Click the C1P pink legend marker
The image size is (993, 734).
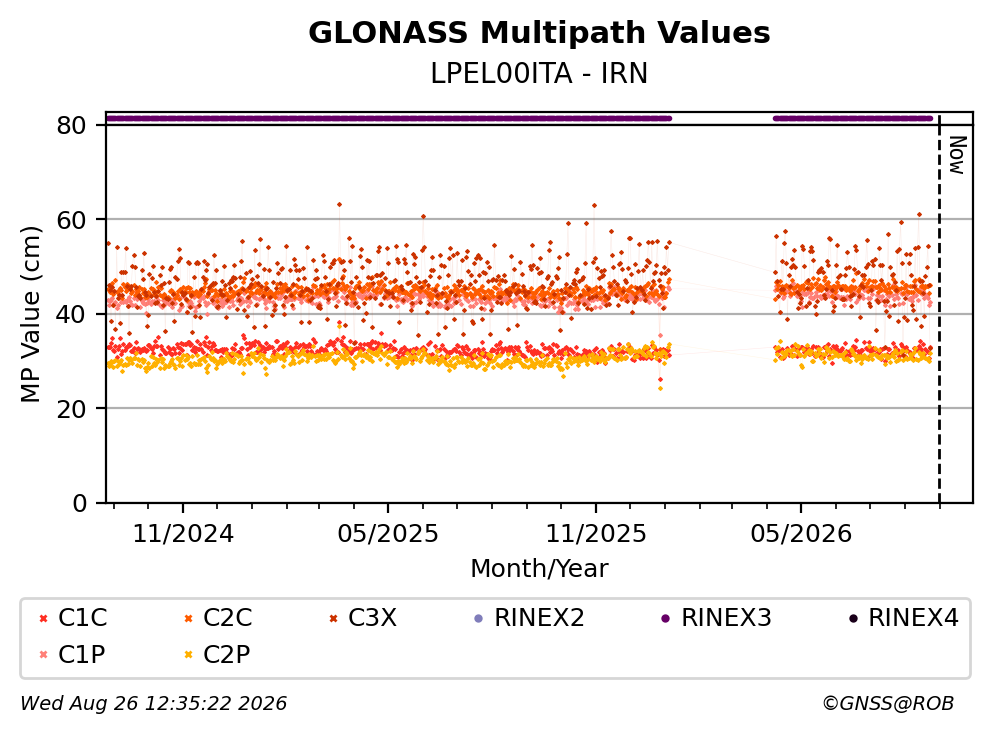click(x=43, y=655)
